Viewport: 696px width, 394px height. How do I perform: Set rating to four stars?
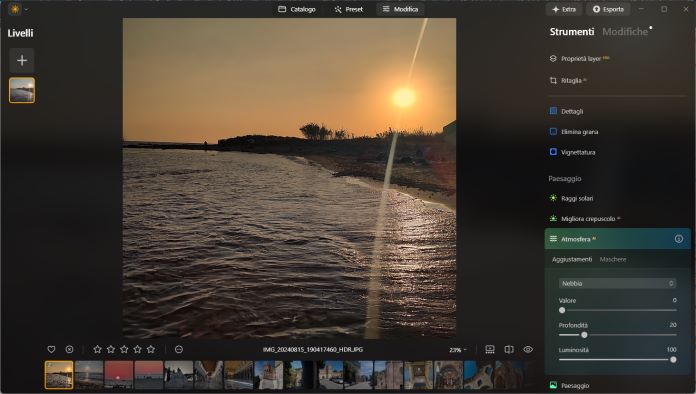138,350
